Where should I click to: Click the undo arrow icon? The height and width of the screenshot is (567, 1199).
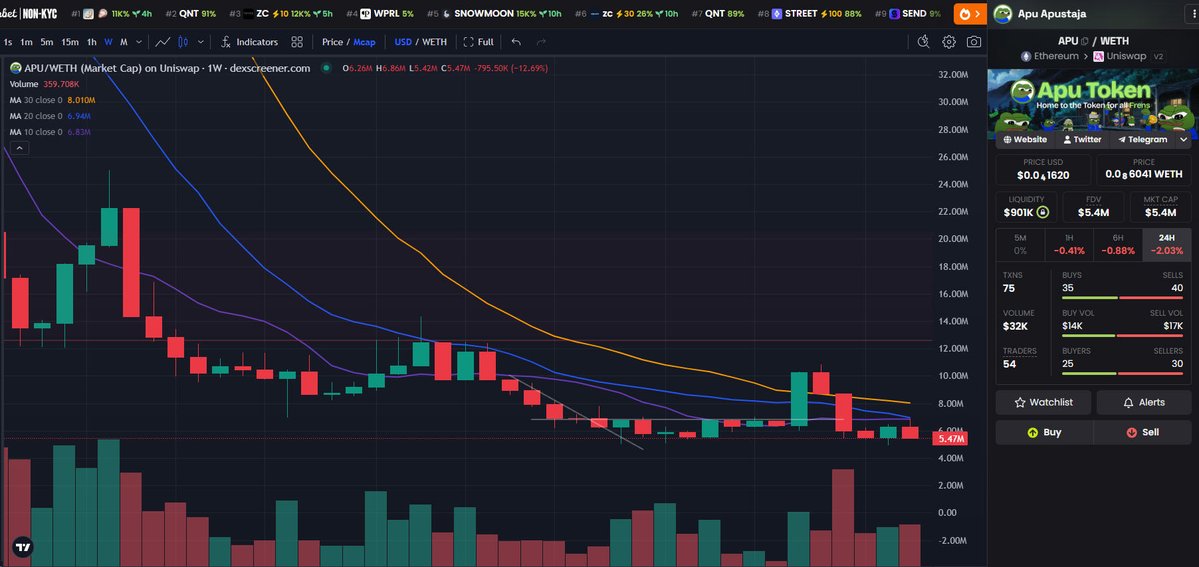[x=516, y=42]
